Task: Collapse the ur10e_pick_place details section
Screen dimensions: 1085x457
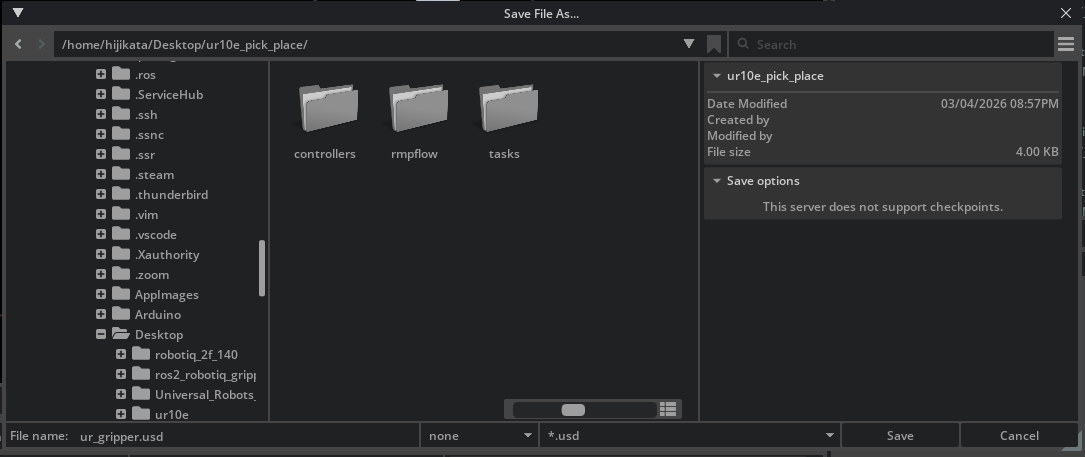Action: pyautogui.click(x=716, y=76)
